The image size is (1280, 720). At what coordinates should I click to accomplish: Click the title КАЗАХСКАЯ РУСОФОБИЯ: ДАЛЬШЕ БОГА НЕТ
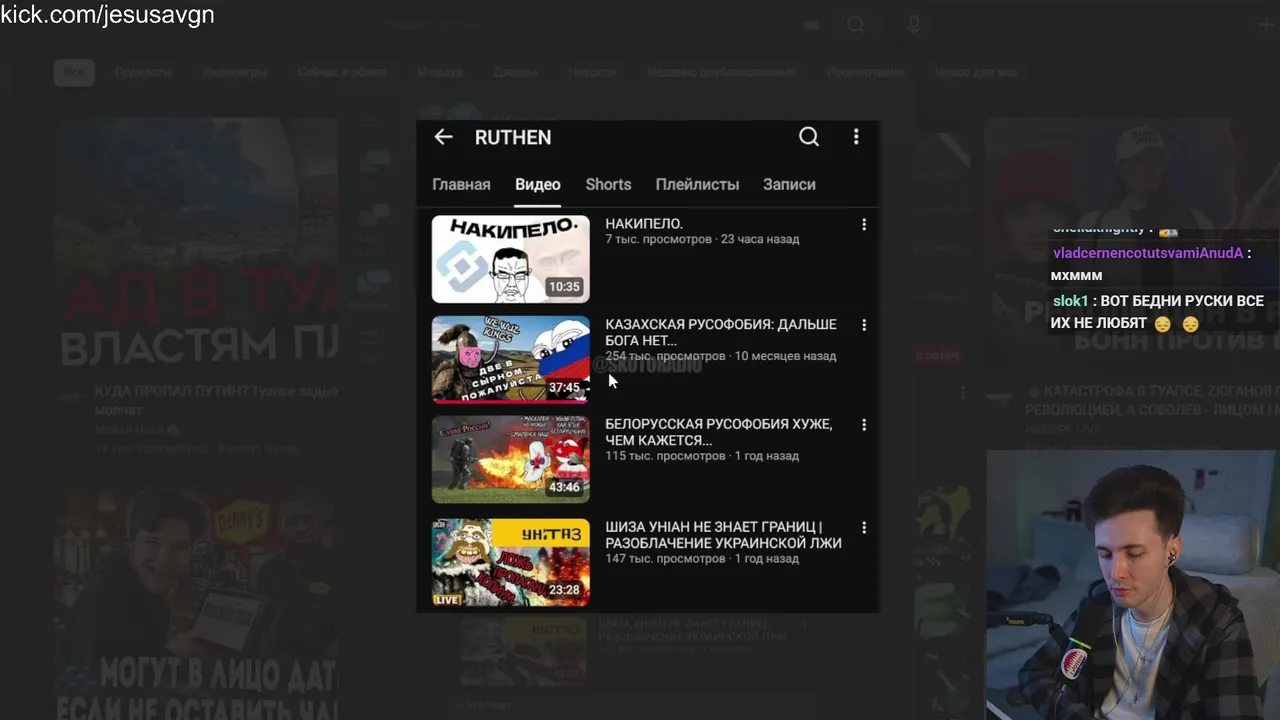(x=721, y=332)
